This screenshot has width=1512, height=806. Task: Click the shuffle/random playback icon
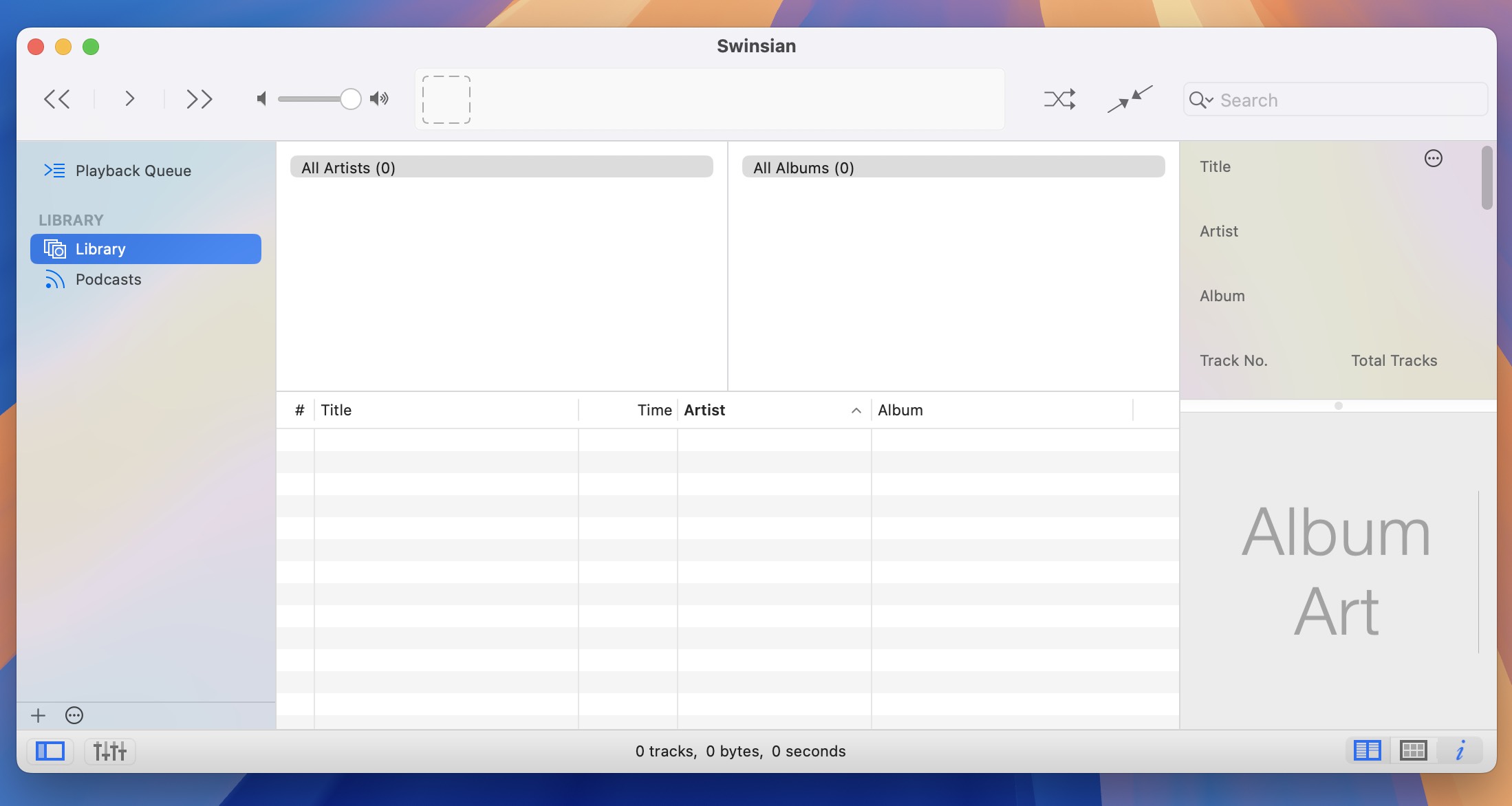(x=1058, y=98)
